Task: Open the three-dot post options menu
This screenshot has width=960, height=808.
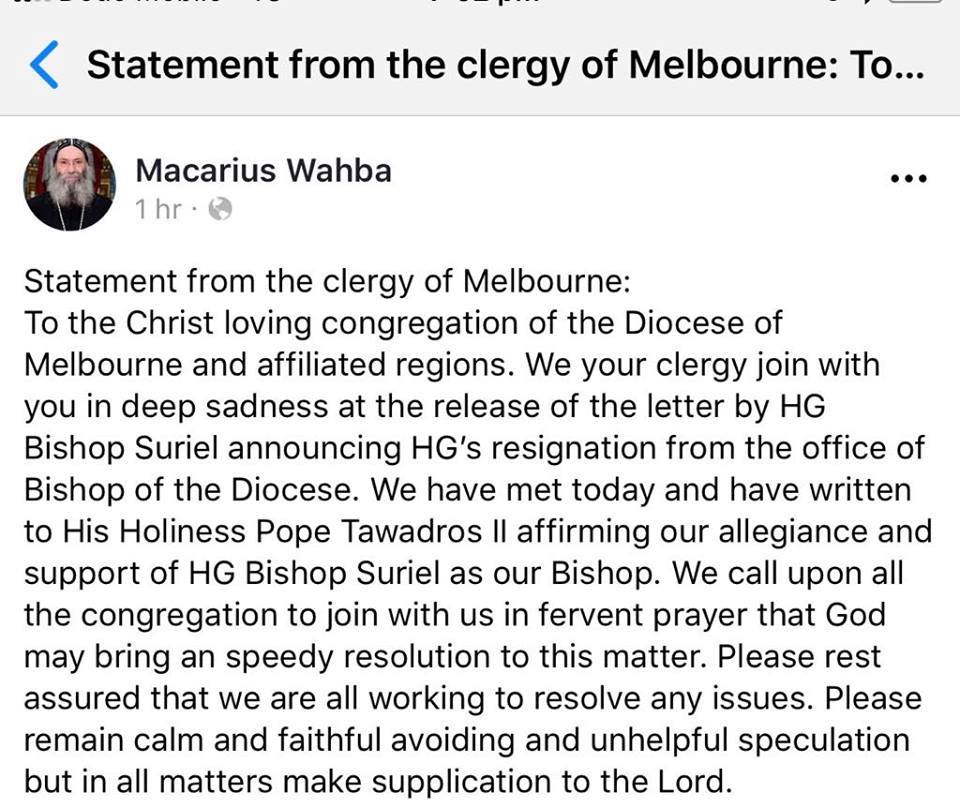Action: tap(908, 179)
